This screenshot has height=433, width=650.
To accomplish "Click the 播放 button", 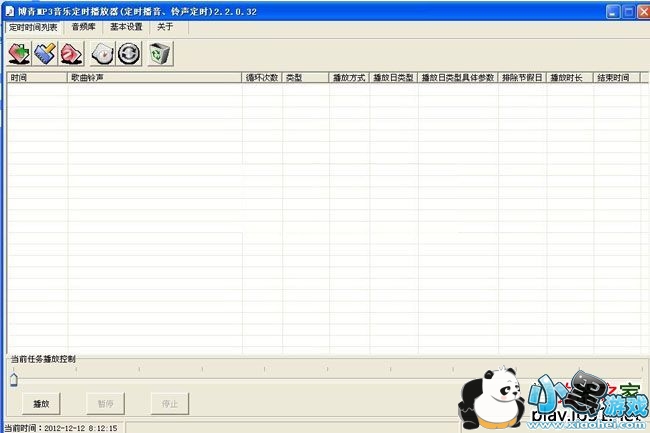I will pos(41,404).
